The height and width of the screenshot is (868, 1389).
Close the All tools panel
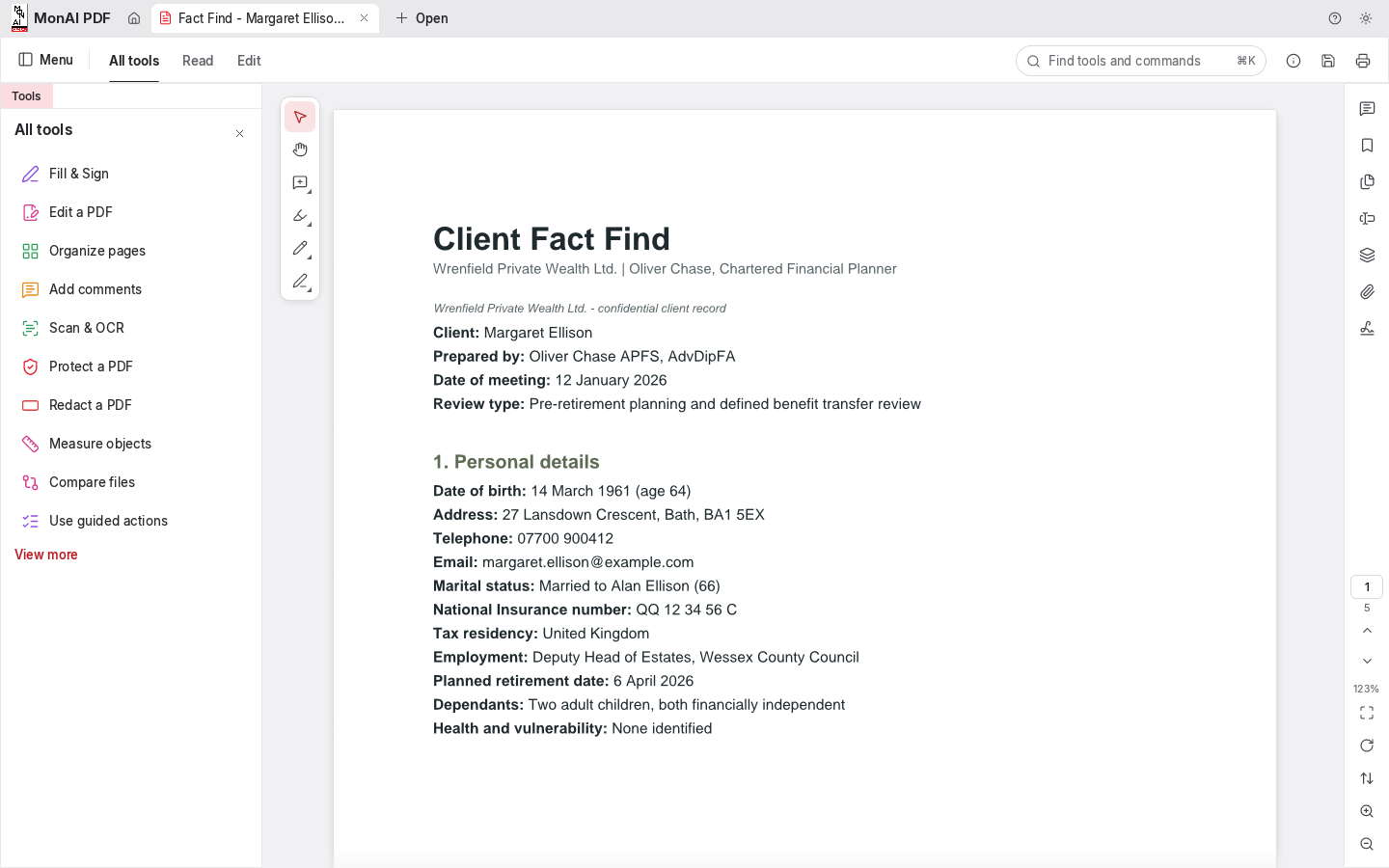pos(240,134)
